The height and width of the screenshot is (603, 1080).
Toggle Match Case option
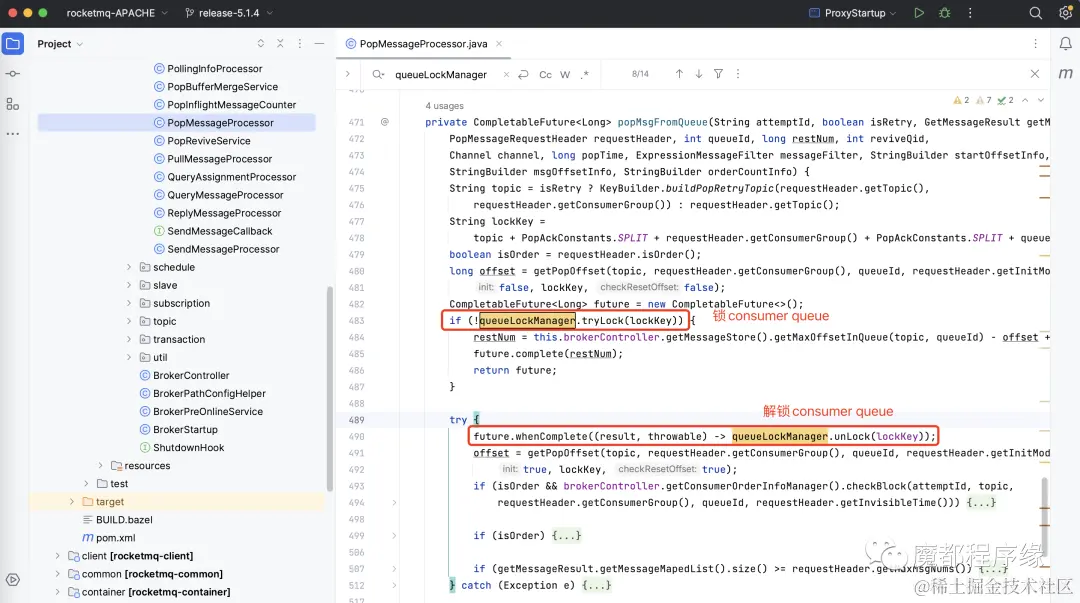point(546,74)
